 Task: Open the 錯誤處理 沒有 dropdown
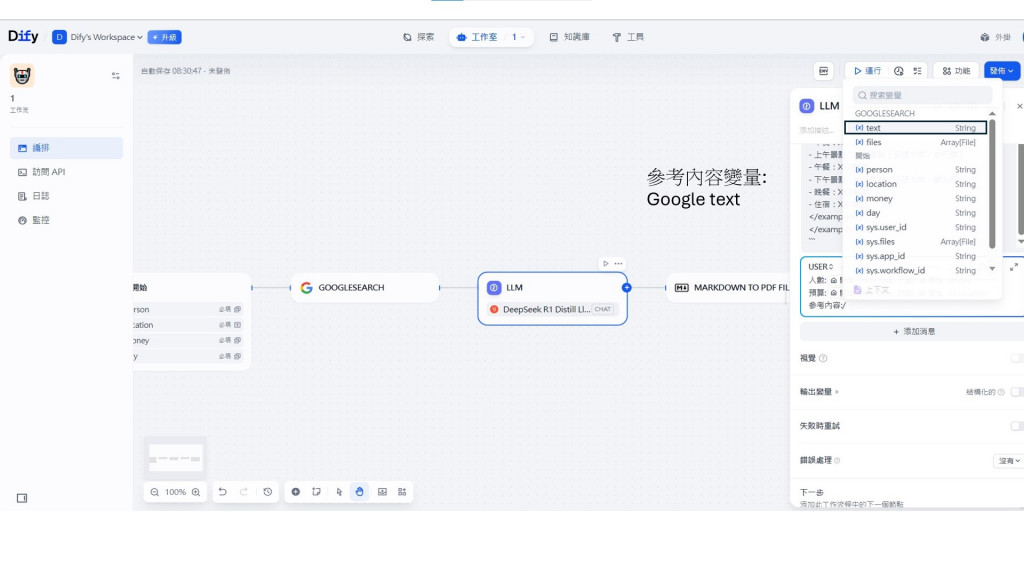[x=1008, y=460]
